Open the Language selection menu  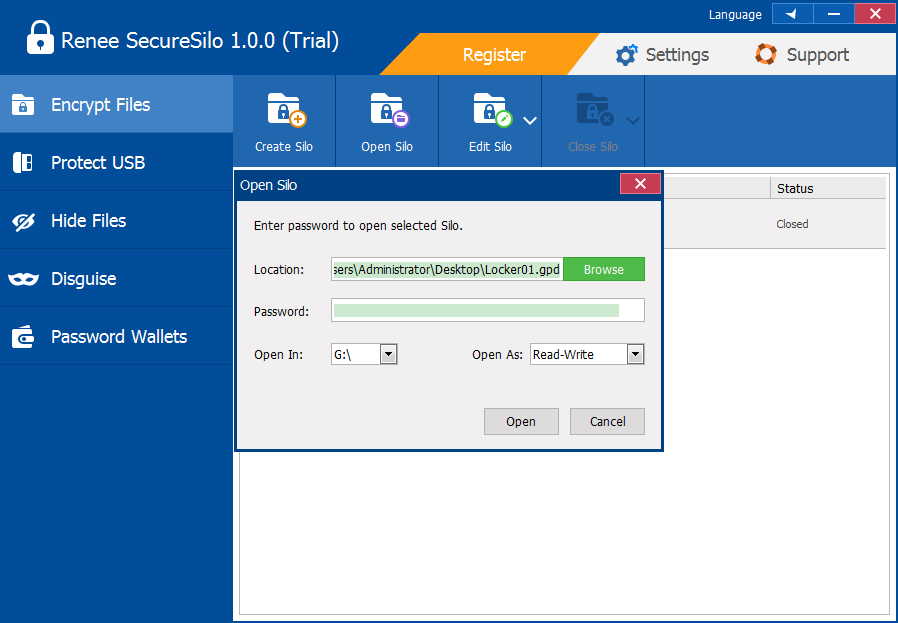792,14
